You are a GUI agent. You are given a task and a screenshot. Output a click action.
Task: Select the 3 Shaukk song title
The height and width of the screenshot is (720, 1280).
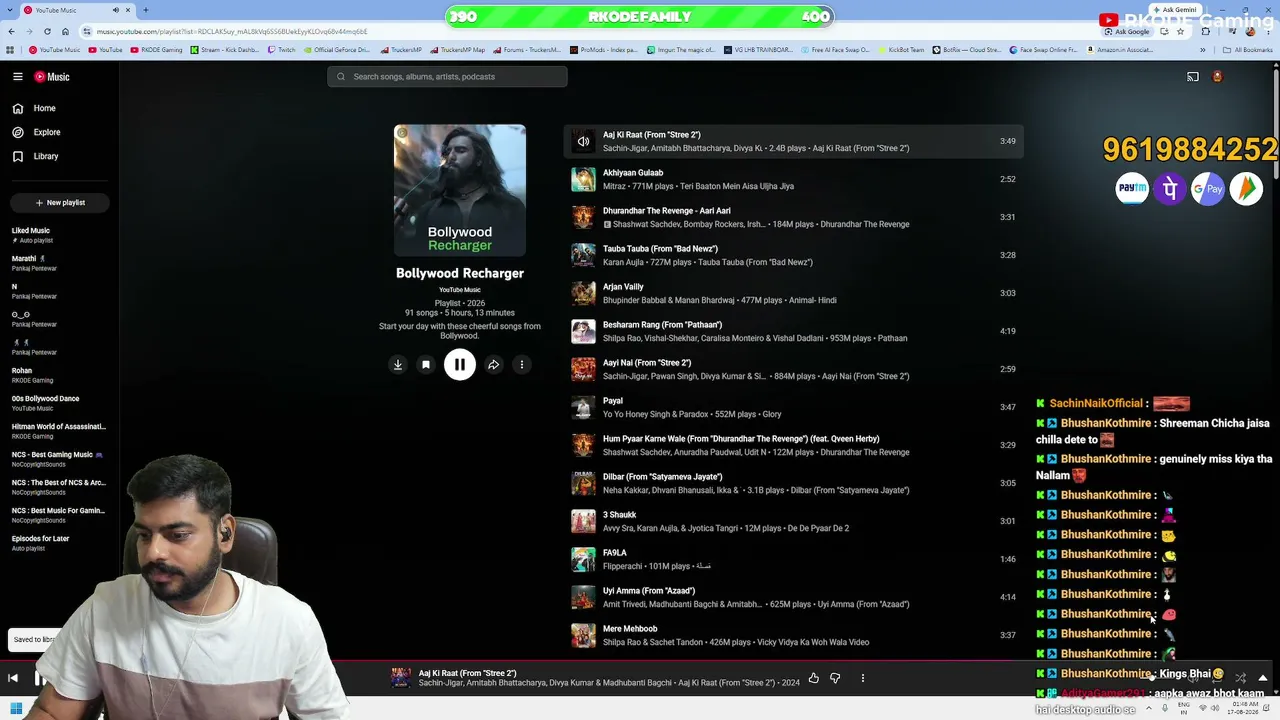point(619,515)
